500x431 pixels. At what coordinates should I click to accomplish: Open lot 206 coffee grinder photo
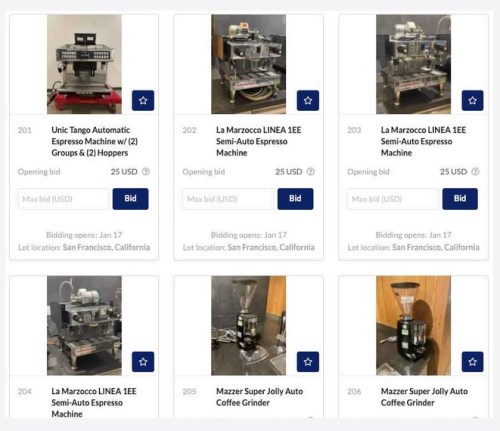413,325
